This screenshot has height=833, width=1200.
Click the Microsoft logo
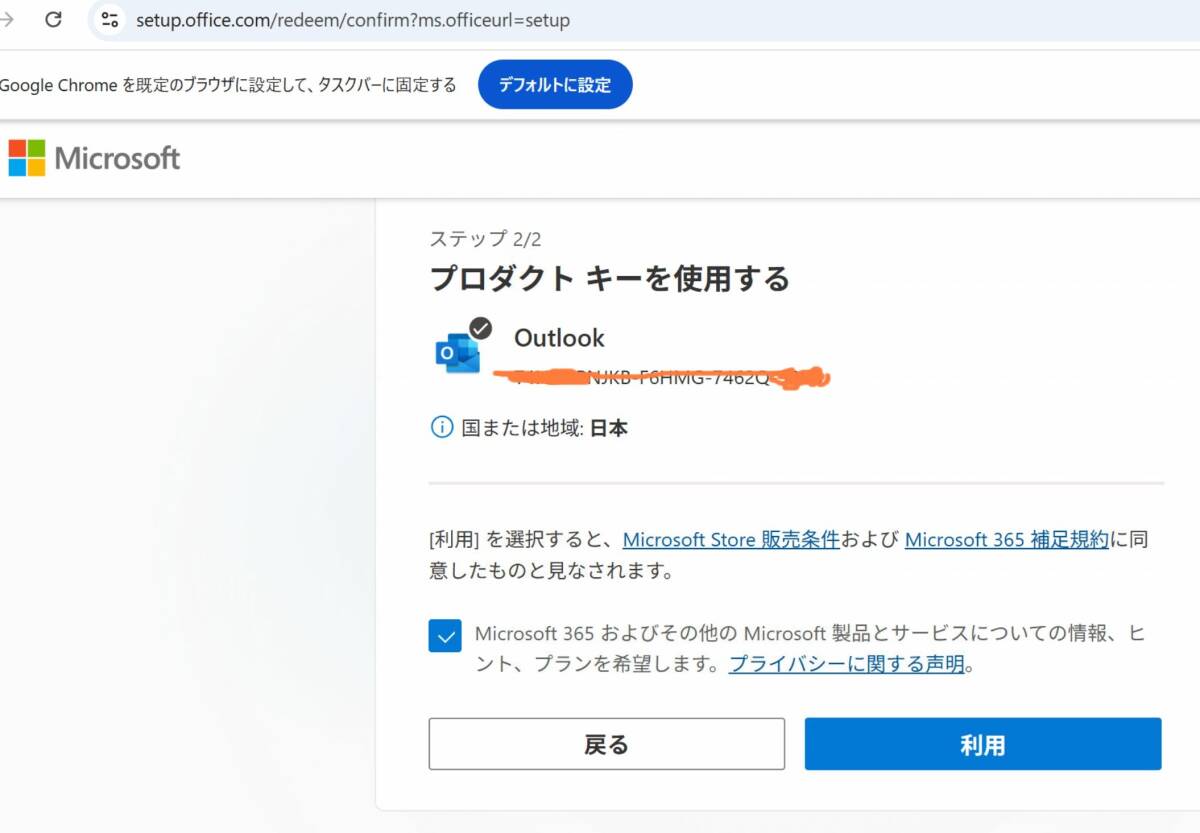pos(94,158)
